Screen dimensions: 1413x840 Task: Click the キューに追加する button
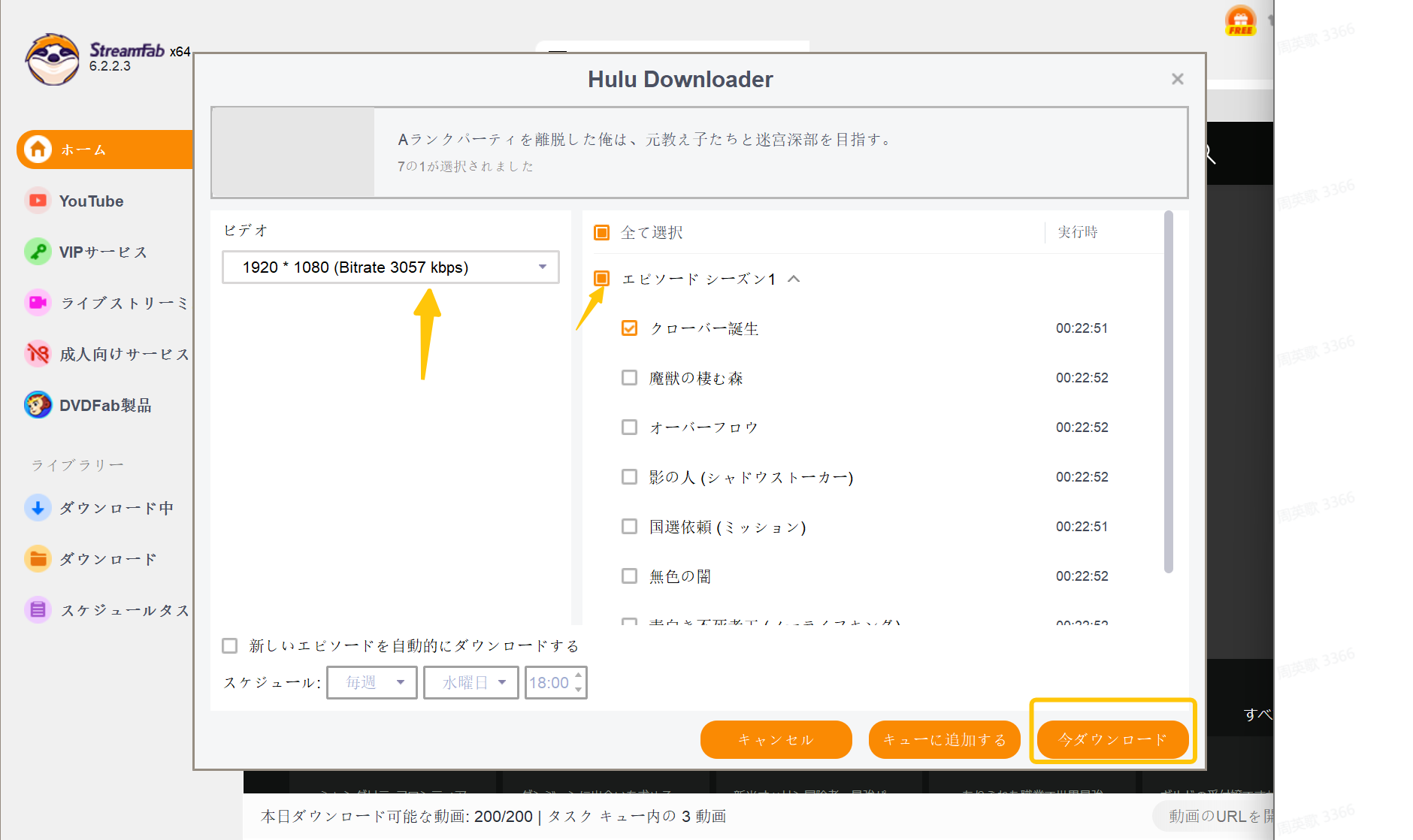(x=944, y=740)
